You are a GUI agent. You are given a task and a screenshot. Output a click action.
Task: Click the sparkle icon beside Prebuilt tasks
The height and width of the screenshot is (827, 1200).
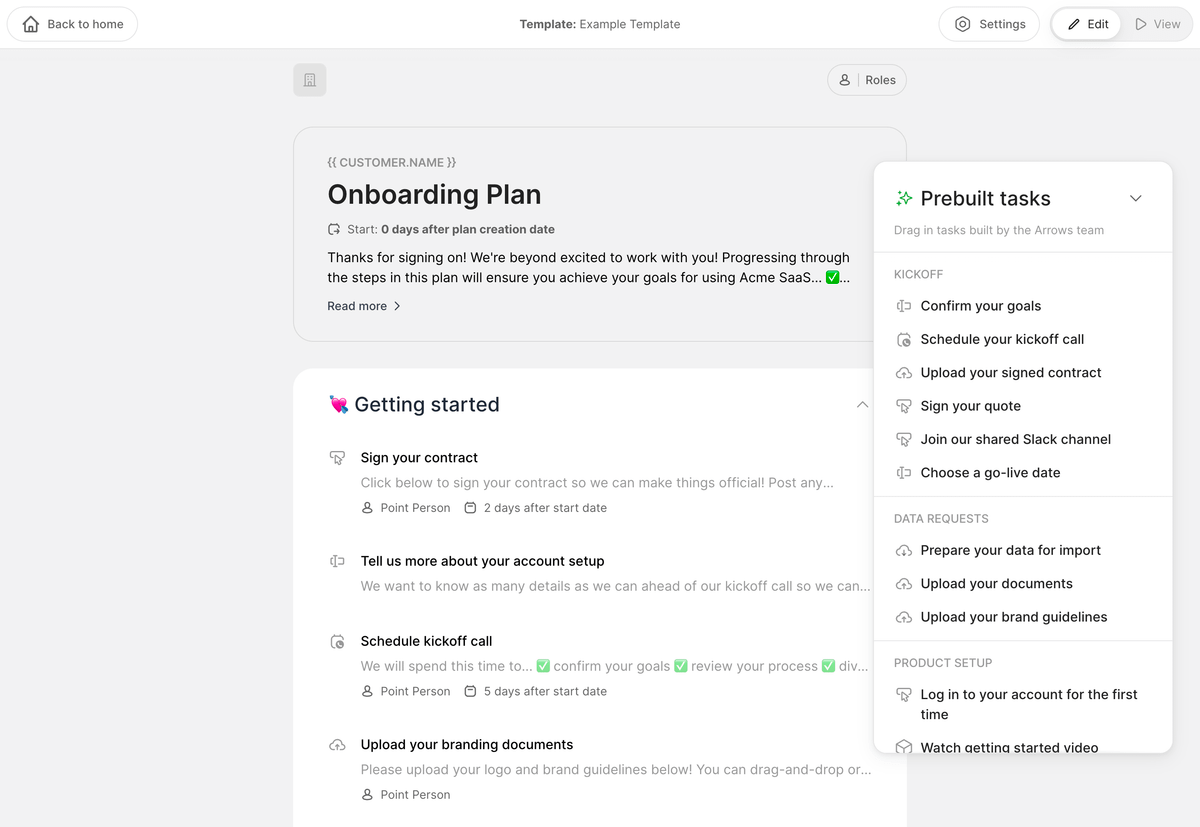(904, 198)
